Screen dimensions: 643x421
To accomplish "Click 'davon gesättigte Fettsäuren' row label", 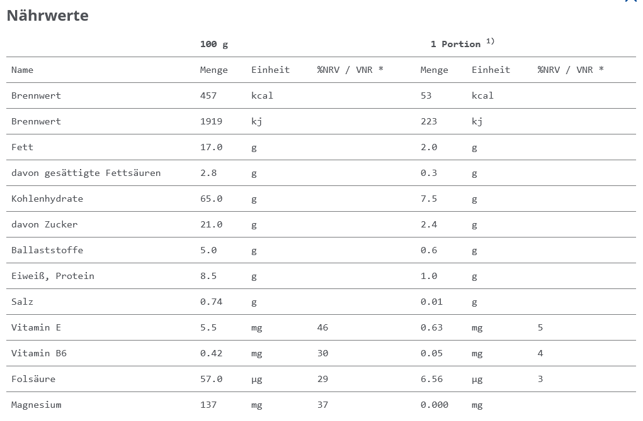I will click(x=86, y=173).
